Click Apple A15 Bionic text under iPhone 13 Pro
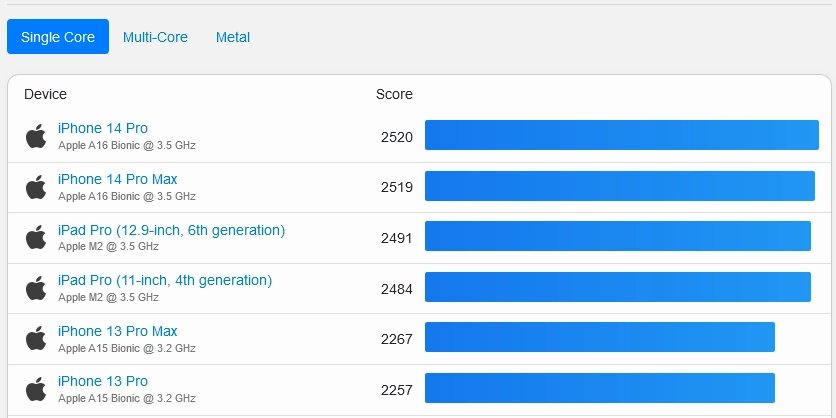Screen dimensions: 836x418 pos(127,398)
